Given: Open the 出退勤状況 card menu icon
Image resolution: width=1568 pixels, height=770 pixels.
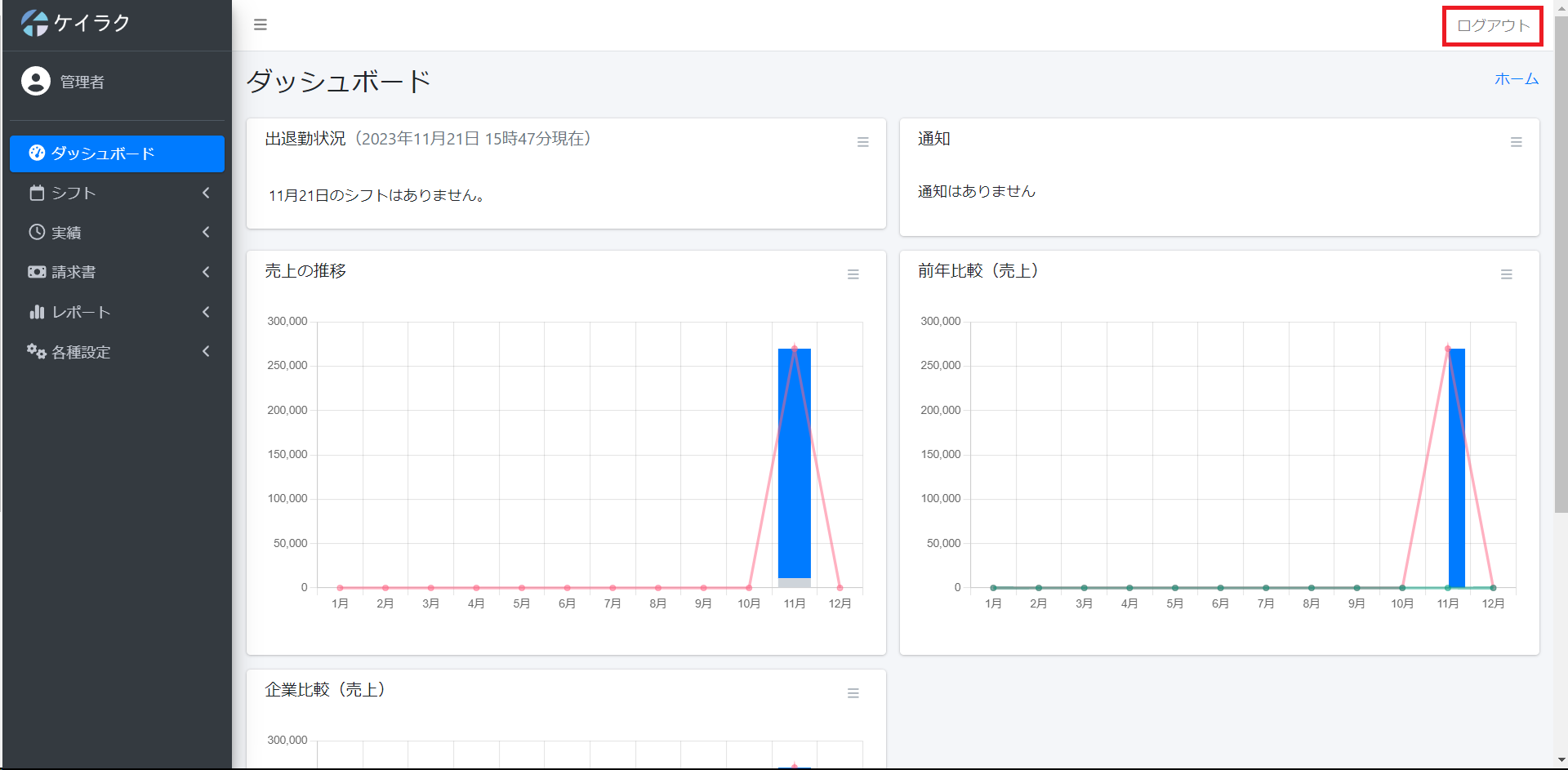Looking at the screenshot, I should point(862,142).
